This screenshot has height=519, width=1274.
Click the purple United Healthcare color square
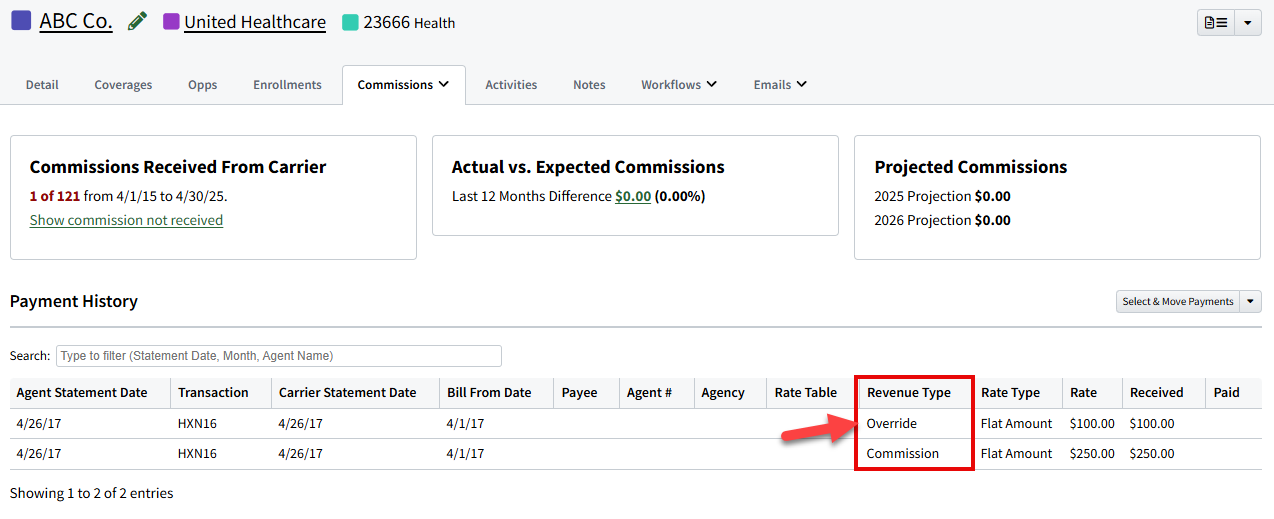click(171, 21)
